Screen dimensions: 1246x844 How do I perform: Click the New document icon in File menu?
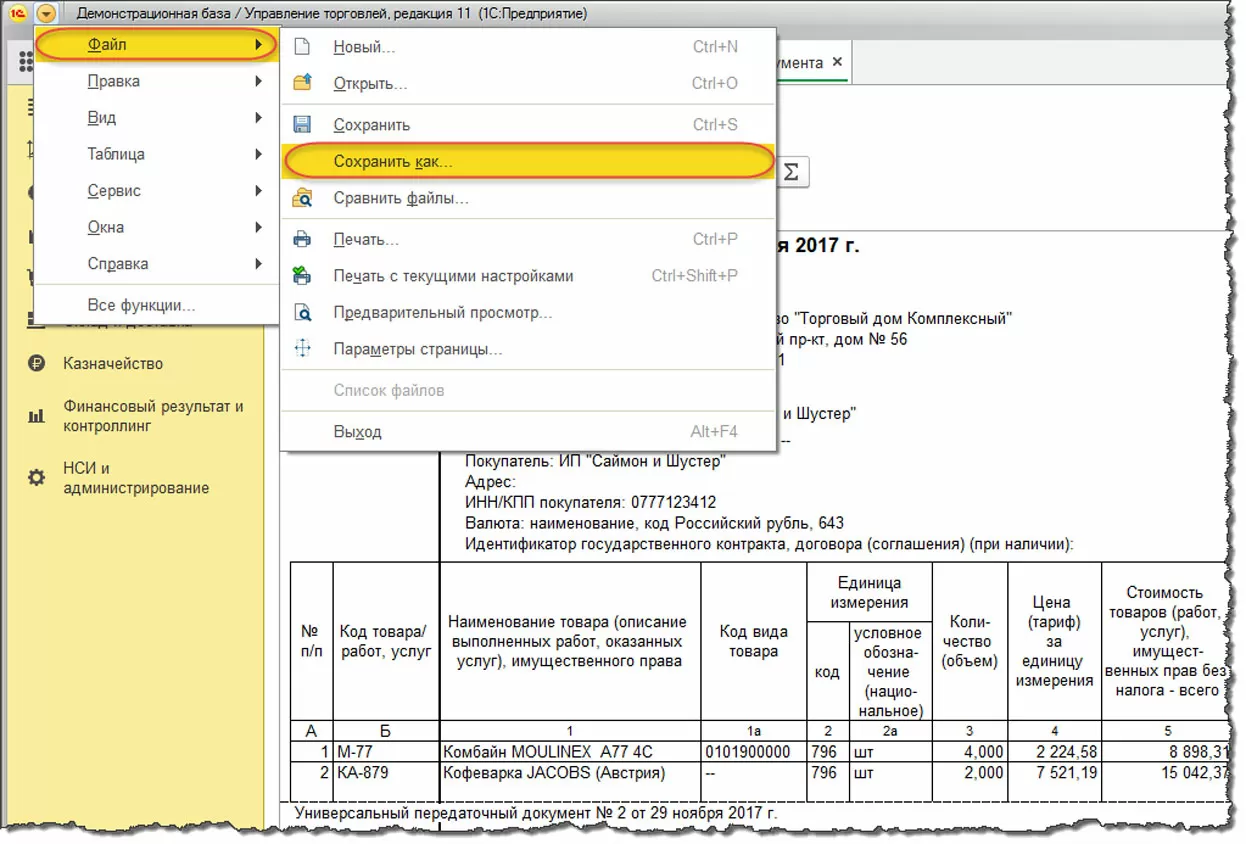coord(302,47)
